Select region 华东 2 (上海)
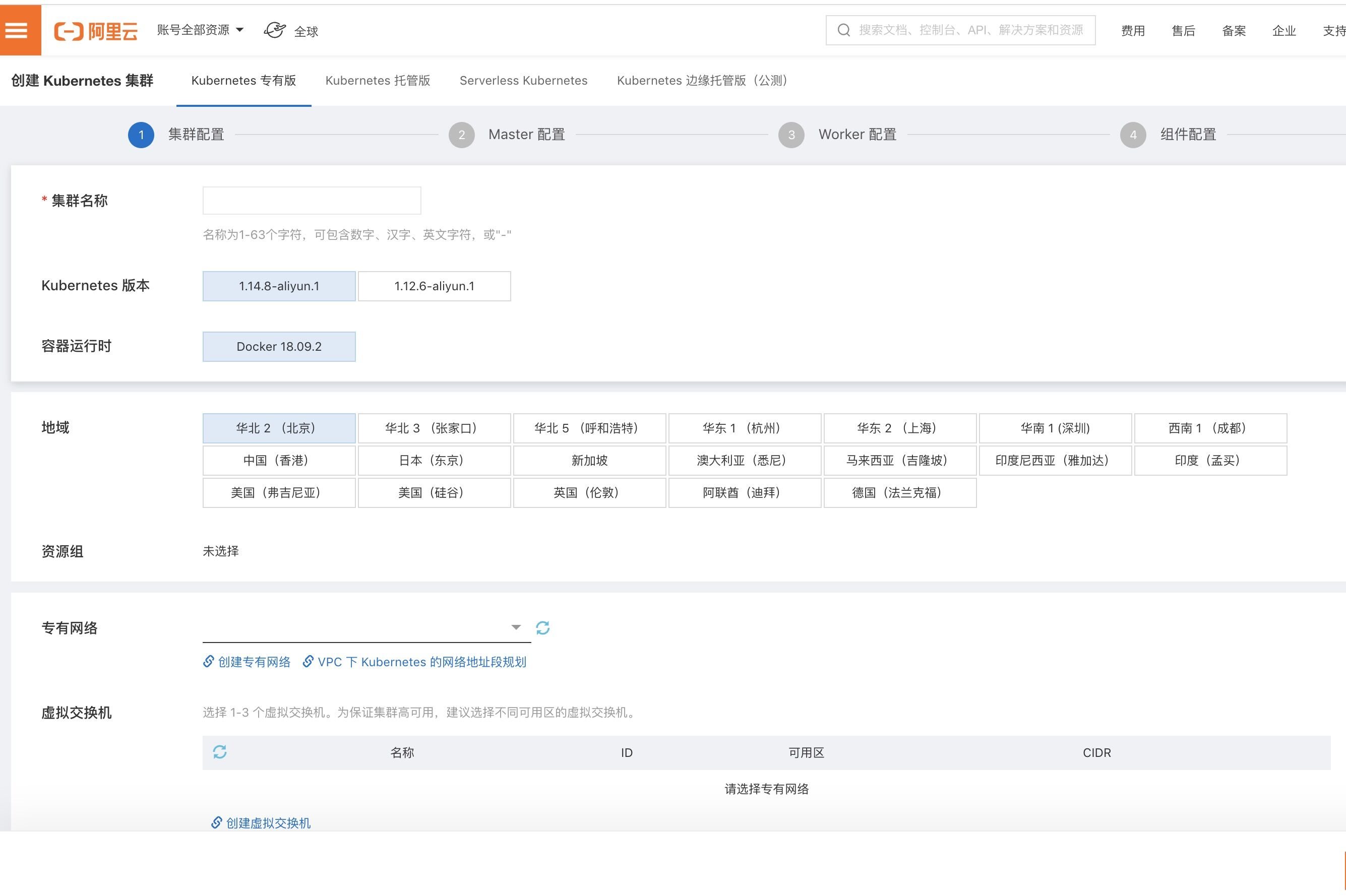Image resolution: width=1346 pixels, height=896 pixels. pos(900,428)
